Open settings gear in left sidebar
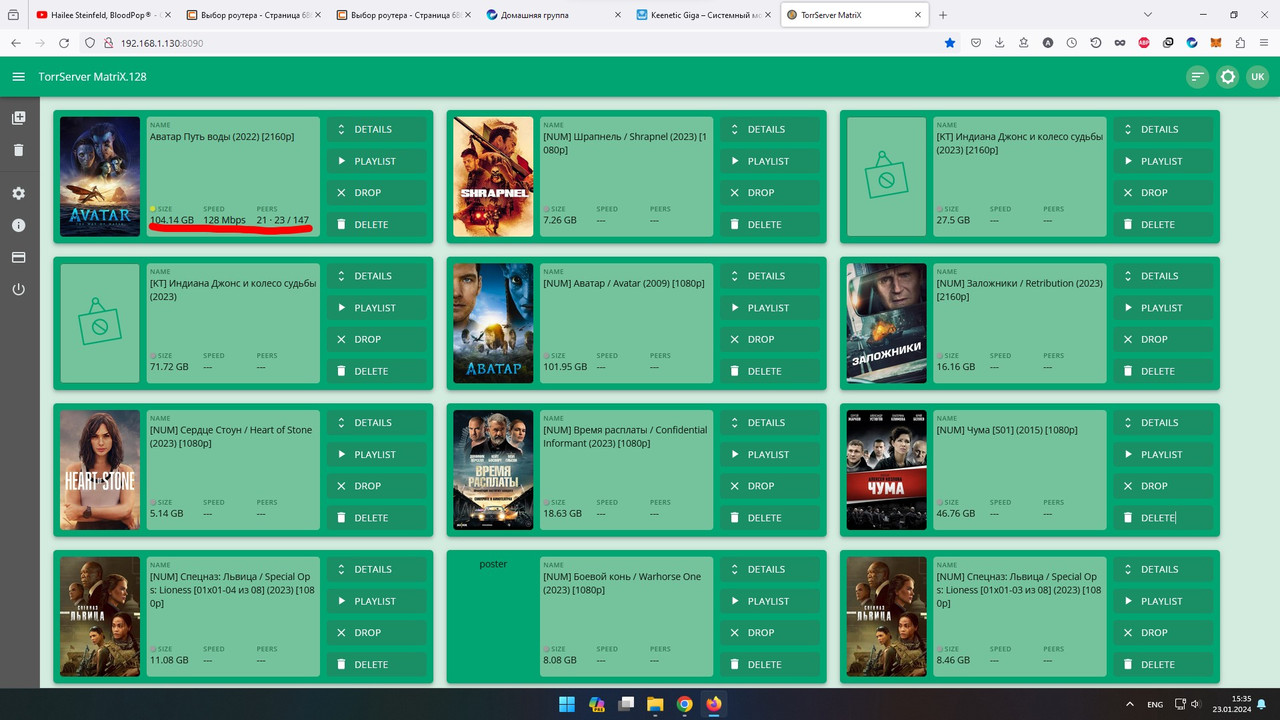 [18, 193]
